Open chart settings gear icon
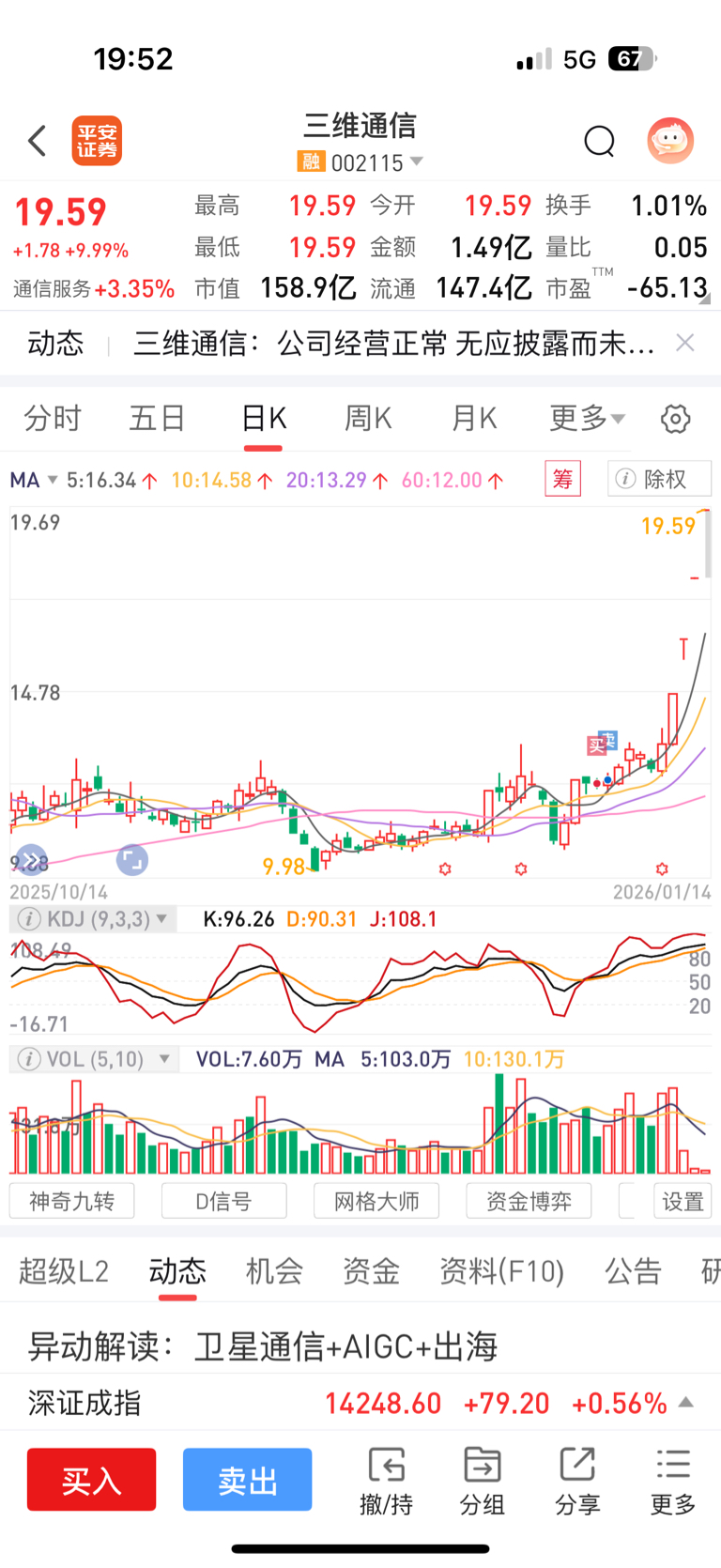The height and width of the screenshot is (1568, 721). pyautogui.click(x=675, y=419)
